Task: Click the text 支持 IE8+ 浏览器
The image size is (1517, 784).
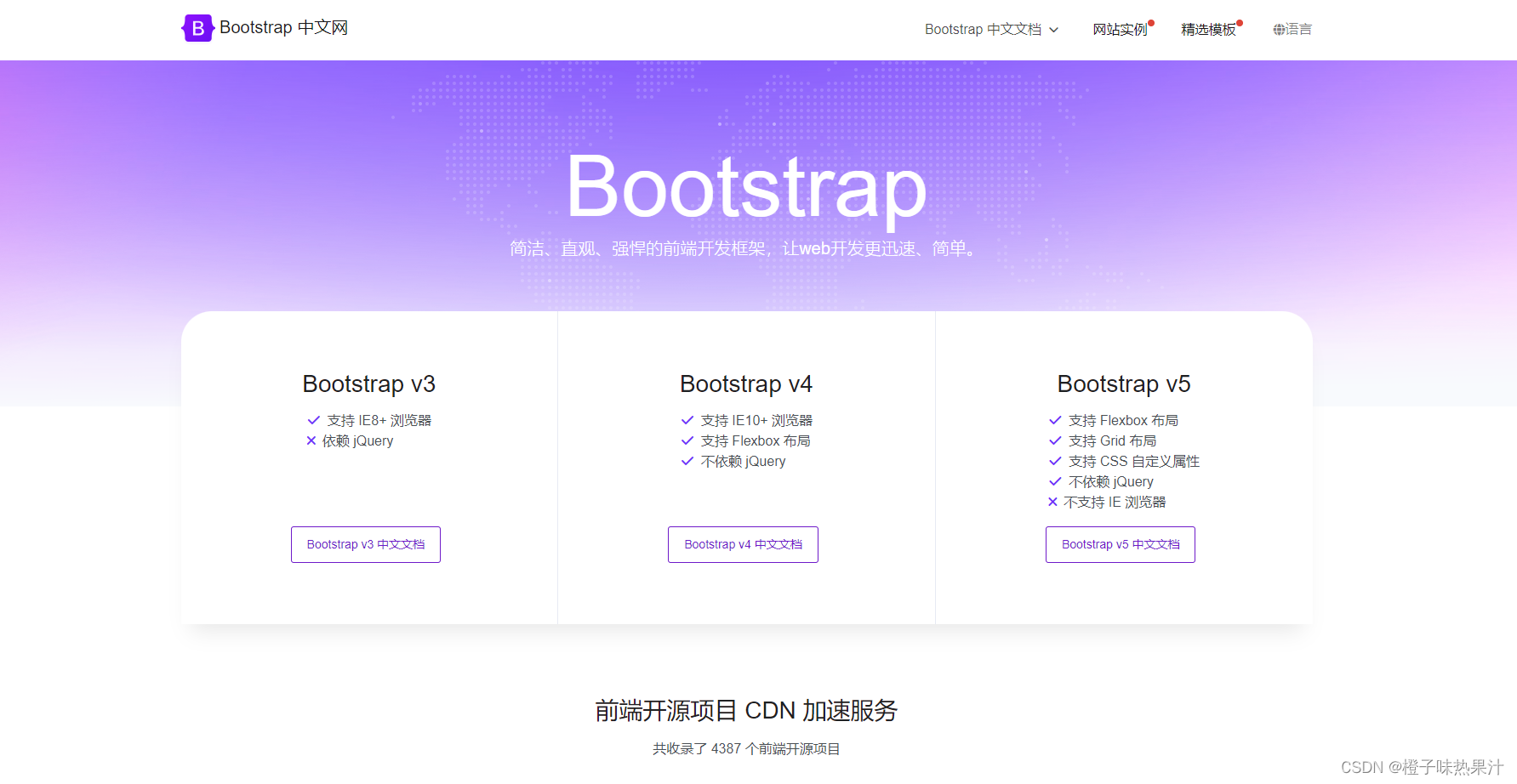Action: 379,420
